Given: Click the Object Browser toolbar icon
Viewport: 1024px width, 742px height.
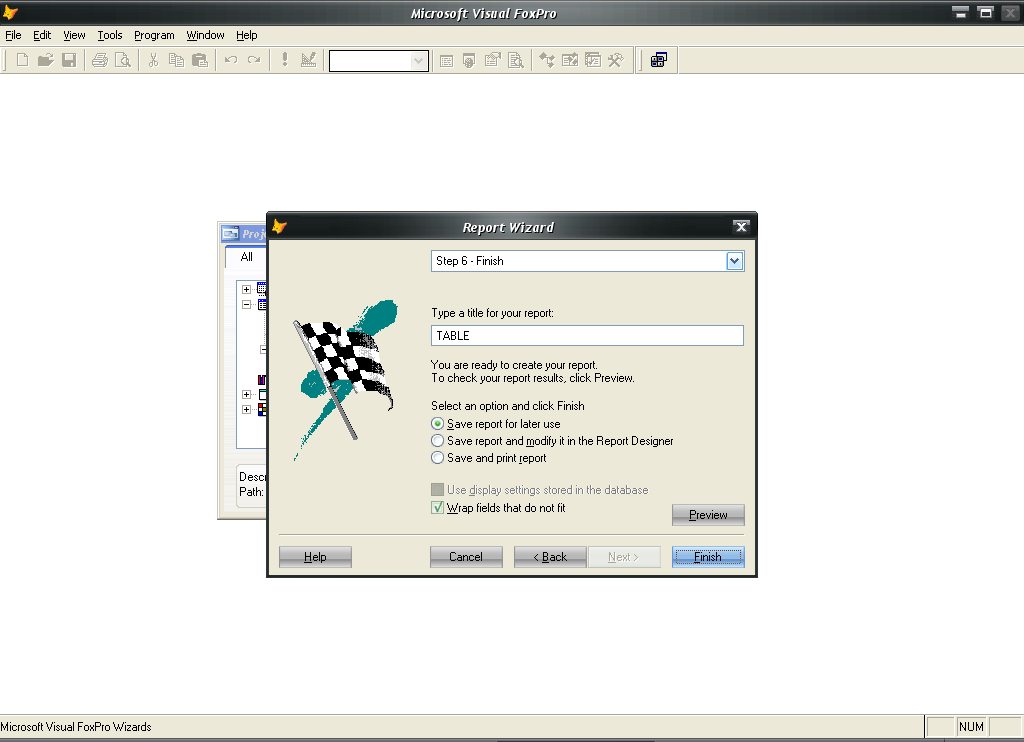Looking at the screenshot, I should [570, 61].
